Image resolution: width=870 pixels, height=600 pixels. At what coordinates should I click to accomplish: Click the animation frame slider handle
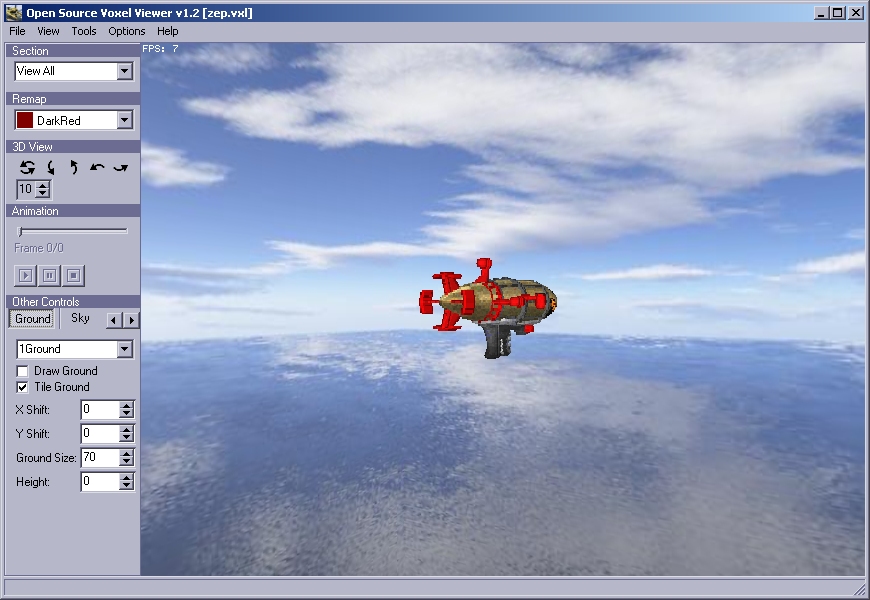(21, 231)
